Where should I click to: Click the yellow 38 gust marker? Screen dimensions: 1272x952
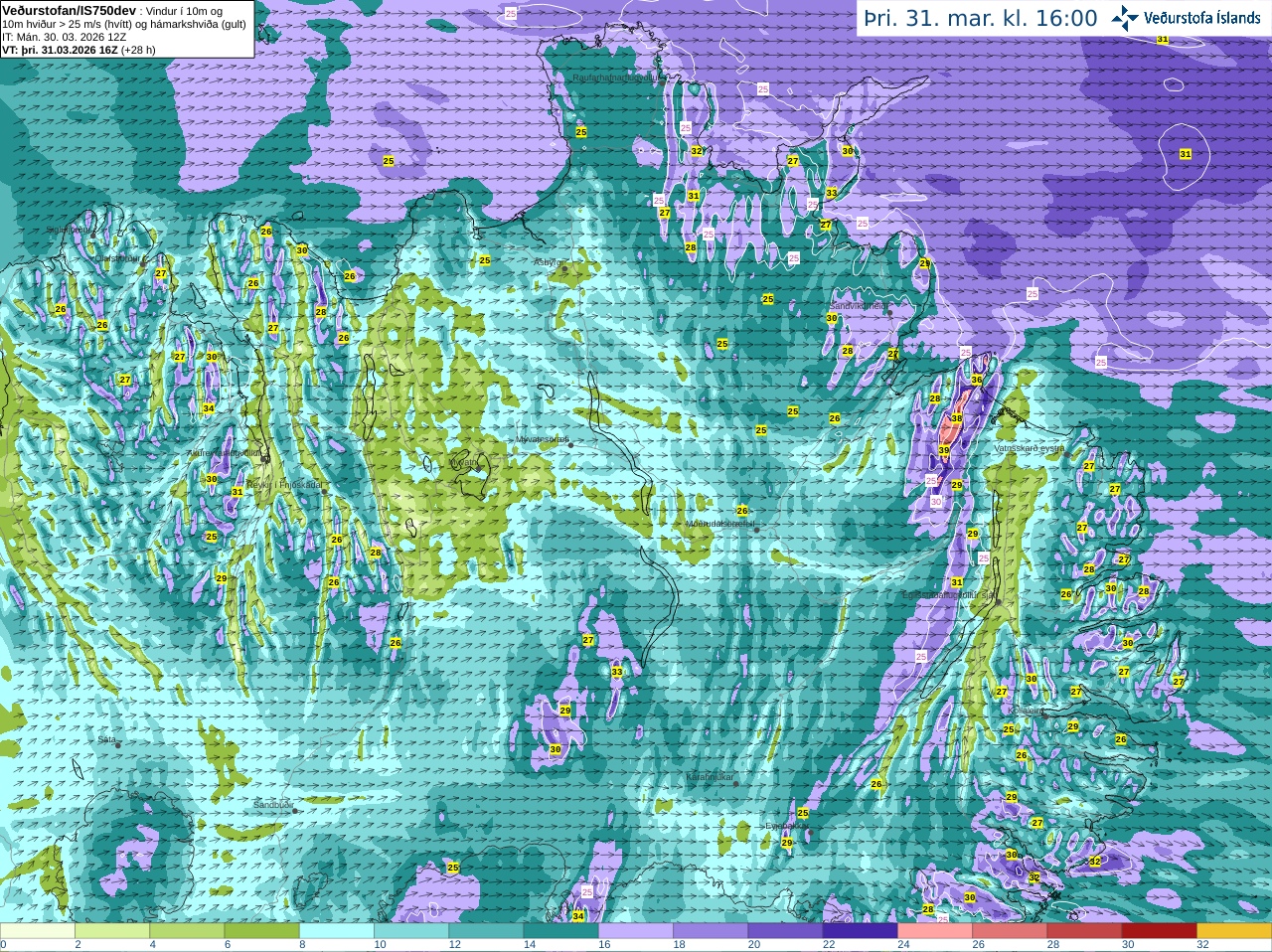(956, 418)
